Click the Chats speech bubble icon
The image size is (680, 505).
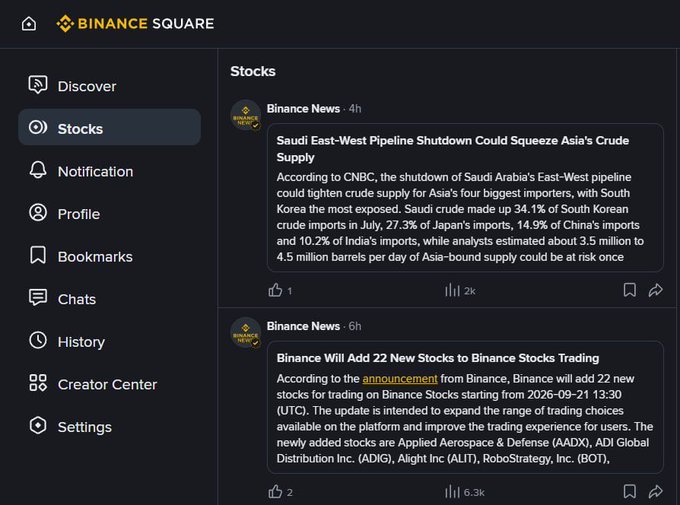[x=38, y=298]
